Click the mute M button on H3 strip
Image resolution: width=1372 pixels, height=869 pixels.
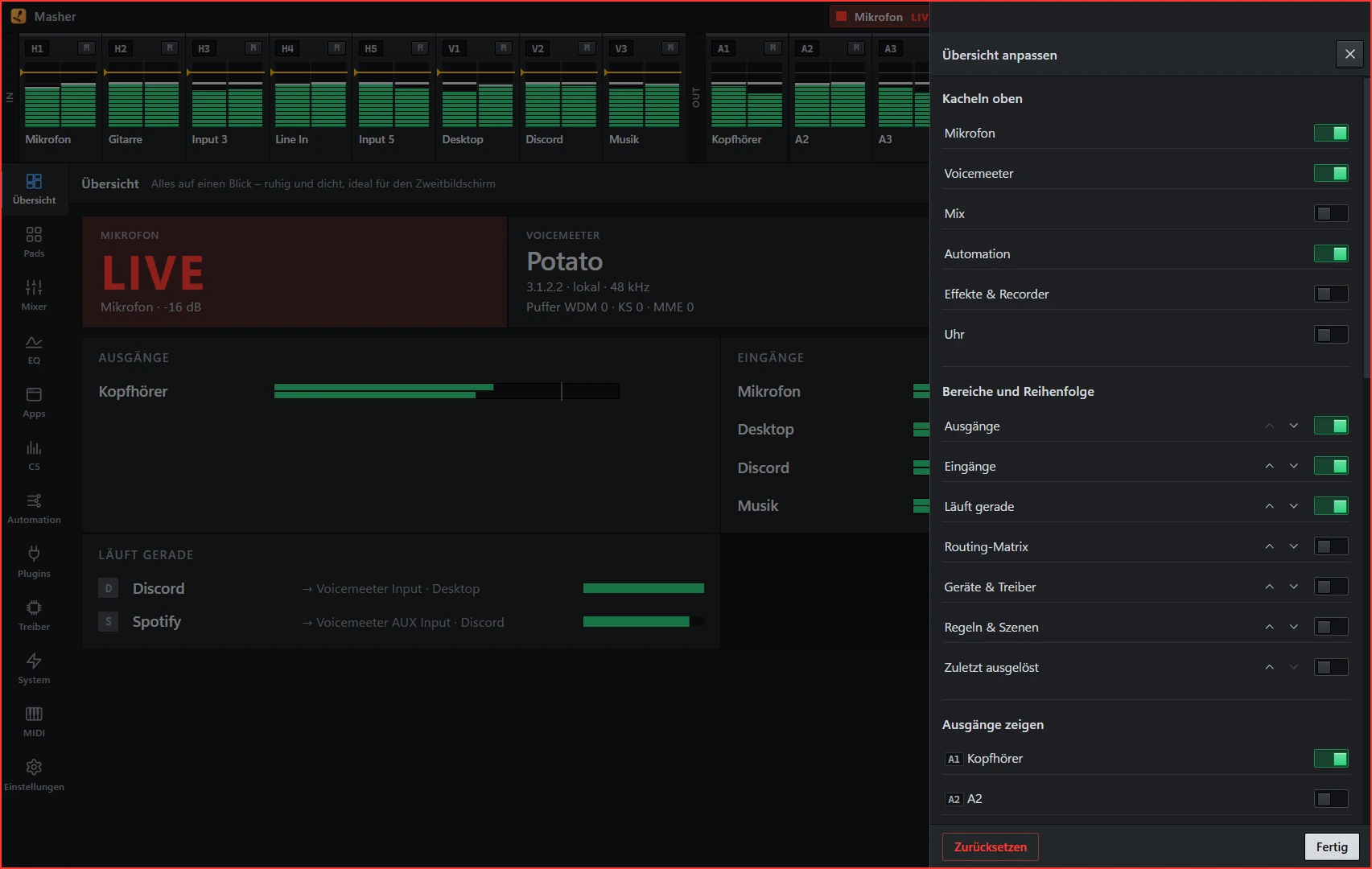pyautogui.click(x=253, y=48)
